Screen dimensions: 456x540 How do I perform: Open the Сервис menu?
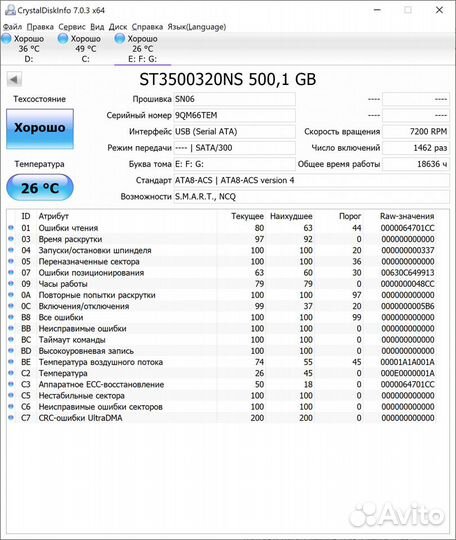click(72, 27)
